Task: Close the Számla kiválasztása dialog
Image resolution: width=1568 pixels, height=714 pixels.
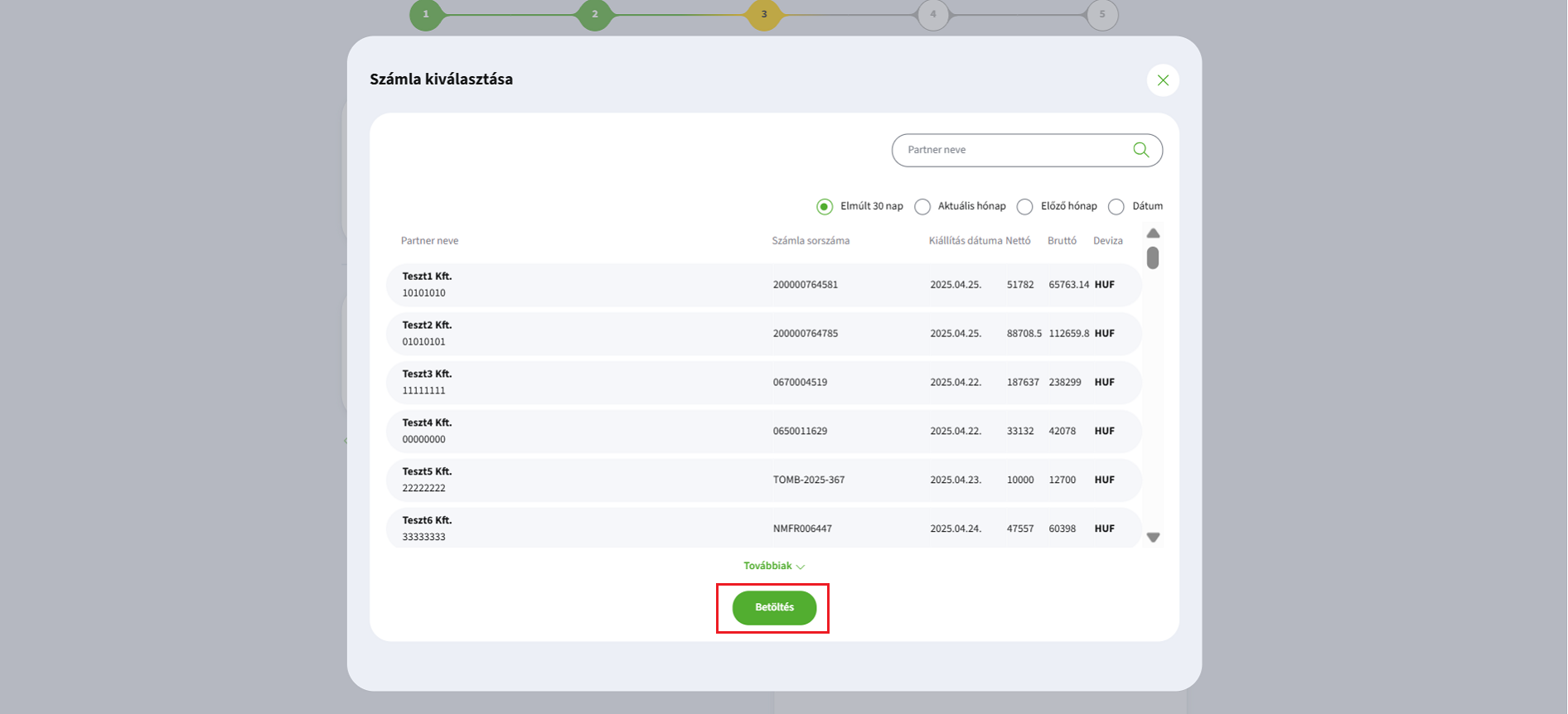Action: 1163,80
